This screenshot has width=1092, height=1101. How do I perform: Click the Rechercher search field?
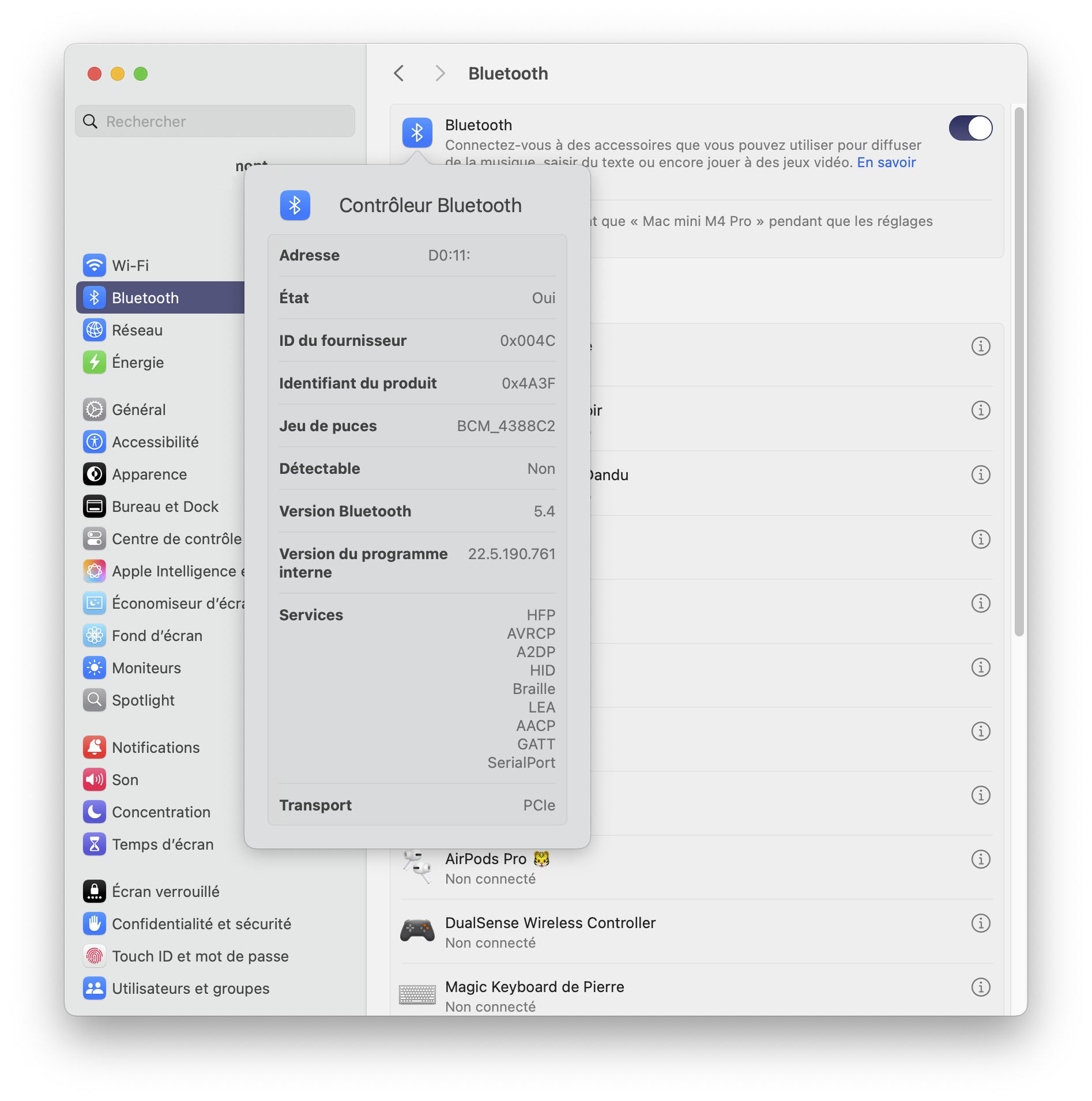pyautogui.click(x=215, y=121)
